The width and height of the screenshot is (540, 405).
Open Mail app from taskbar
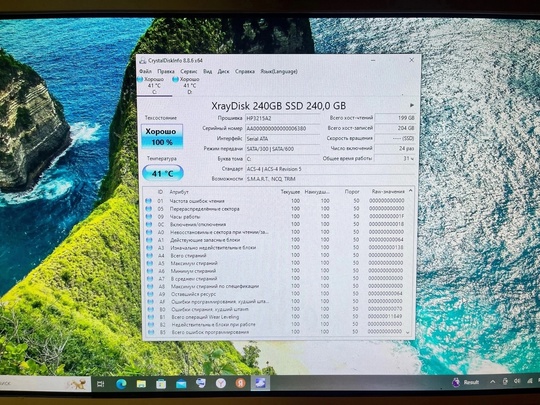(x=181, y=384)
